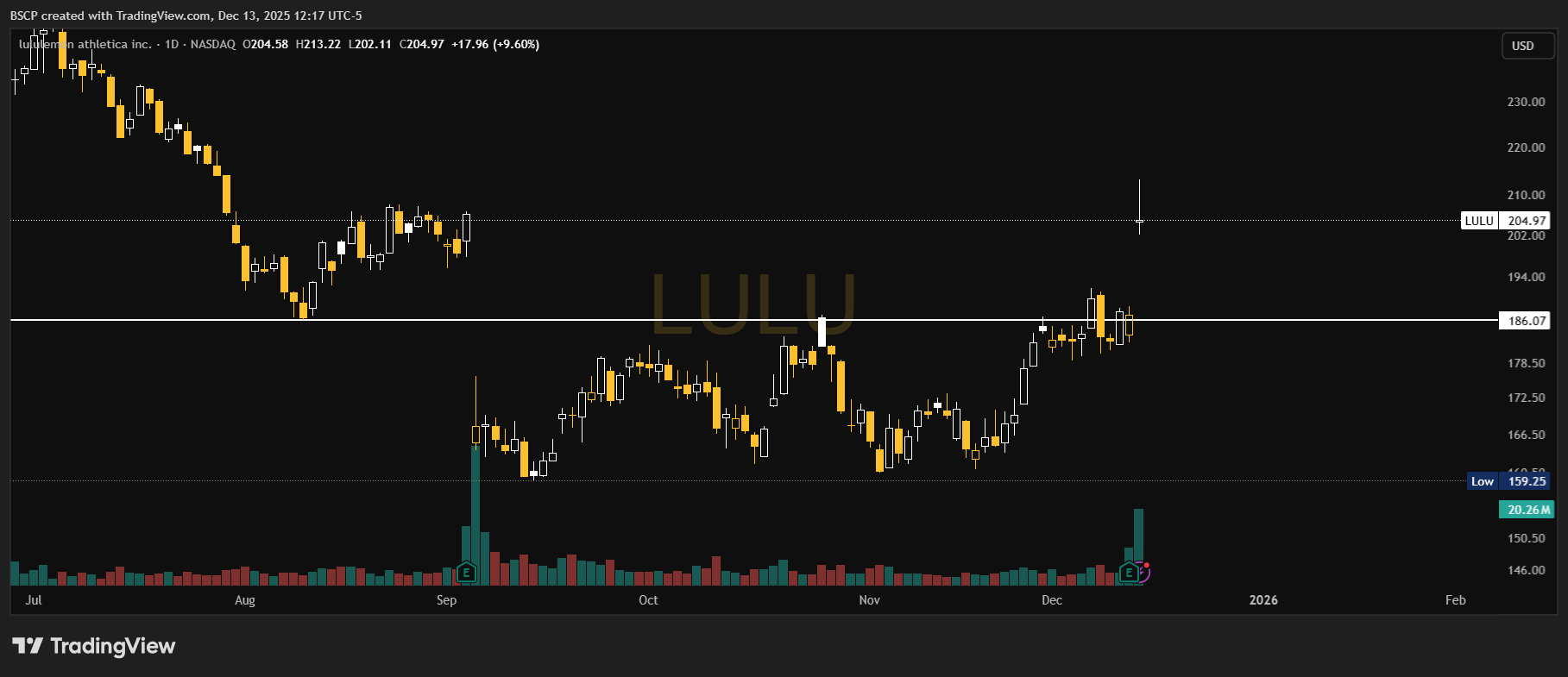Click the Feb label on time axis

click(1456, 600)
